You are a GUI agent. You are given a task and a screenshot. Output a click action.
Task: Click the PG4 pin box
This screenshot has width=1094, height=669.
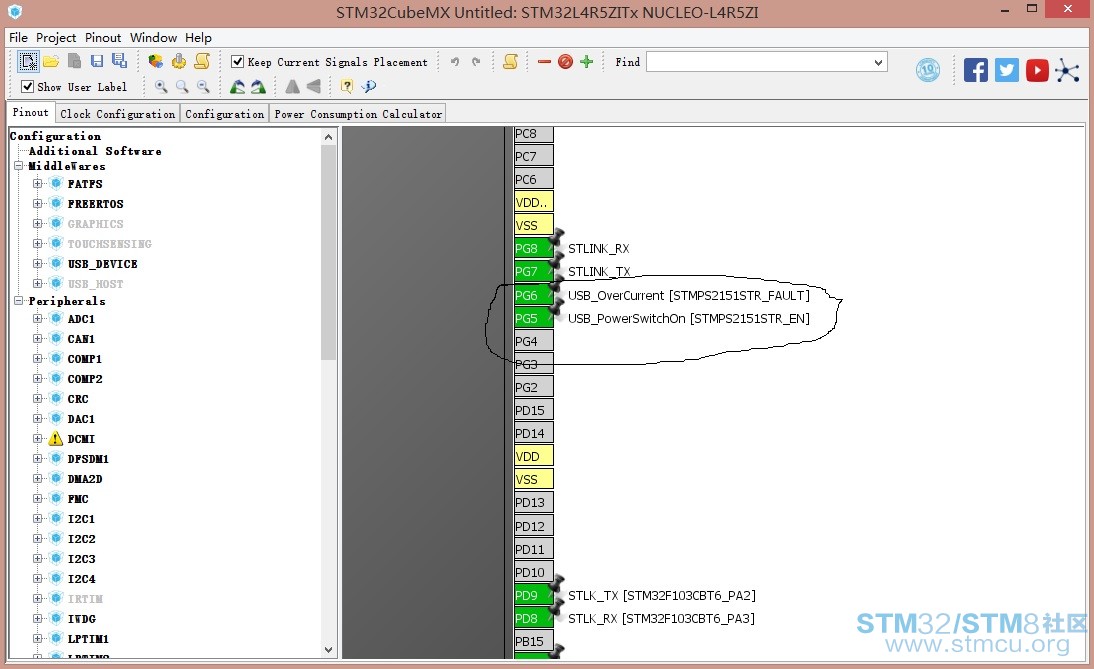tap(534, 341)
